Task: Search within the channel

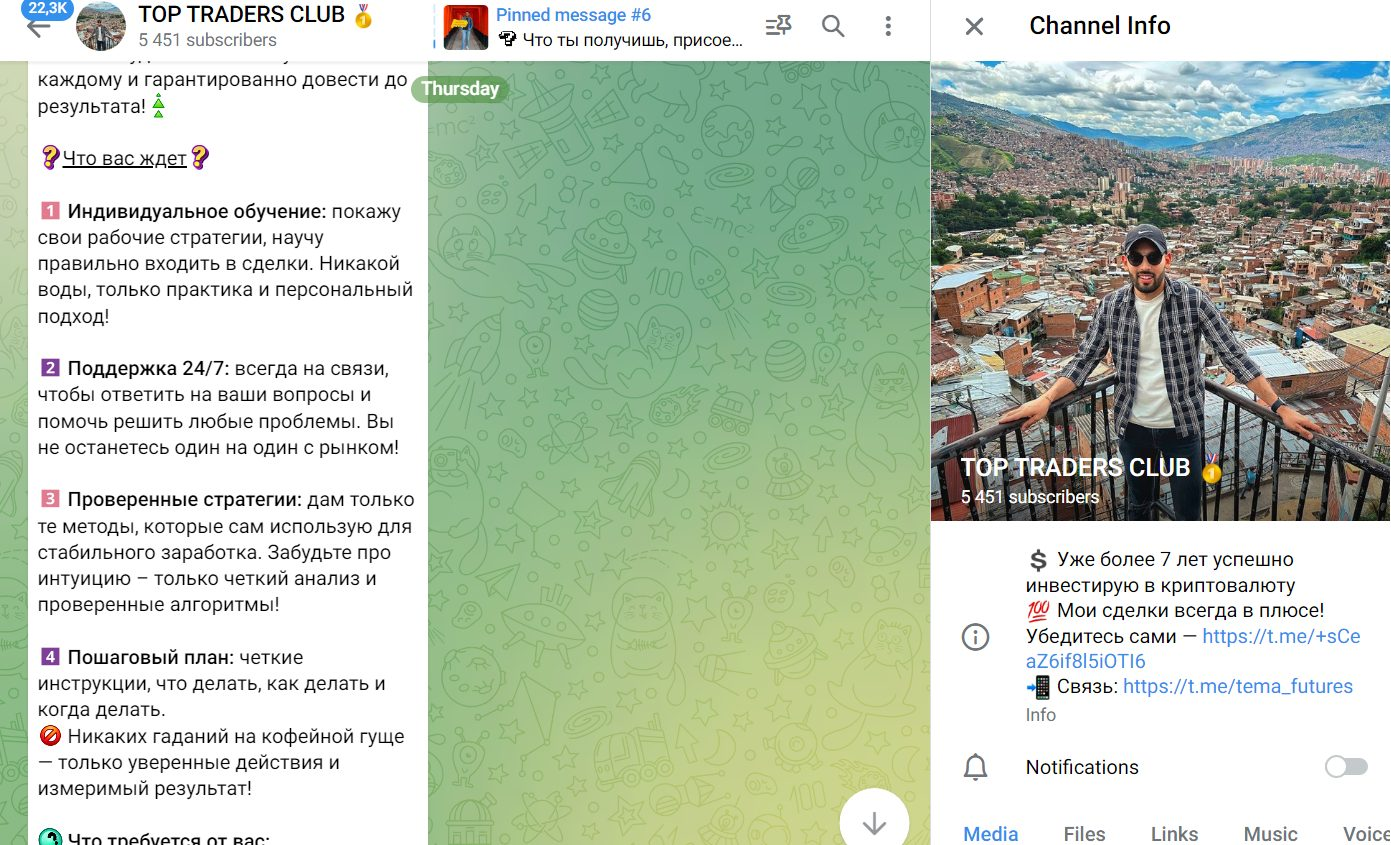Action: tap(833, 27)
